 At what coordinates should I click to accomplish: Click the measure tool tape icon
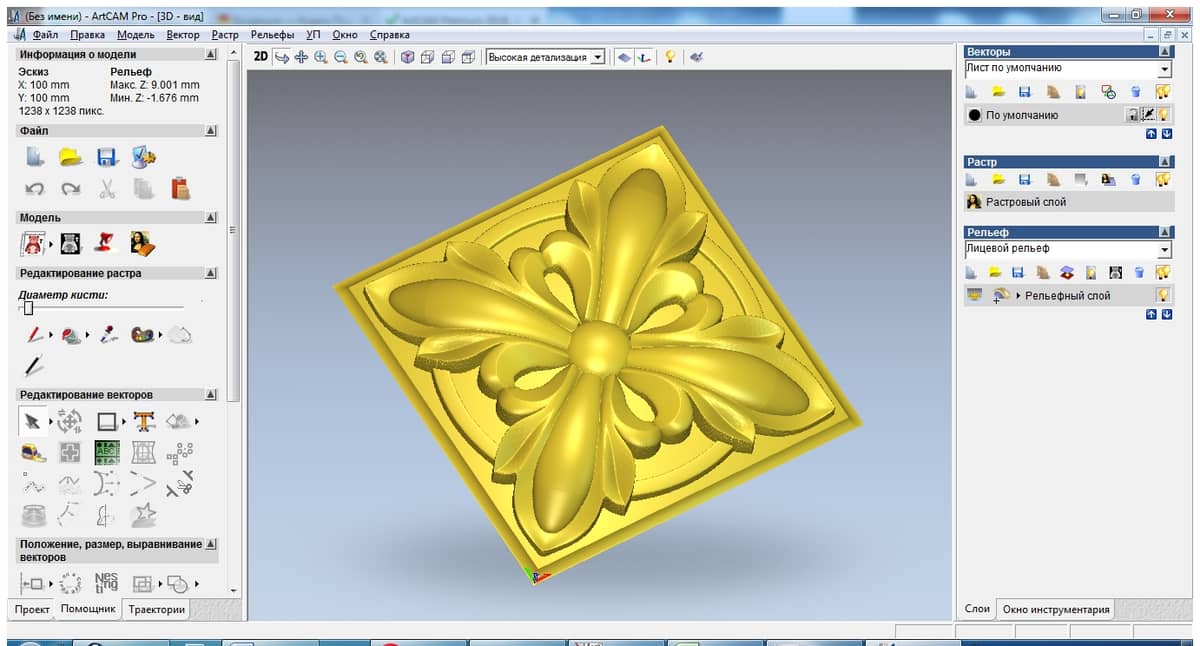[x=33, y=454]
